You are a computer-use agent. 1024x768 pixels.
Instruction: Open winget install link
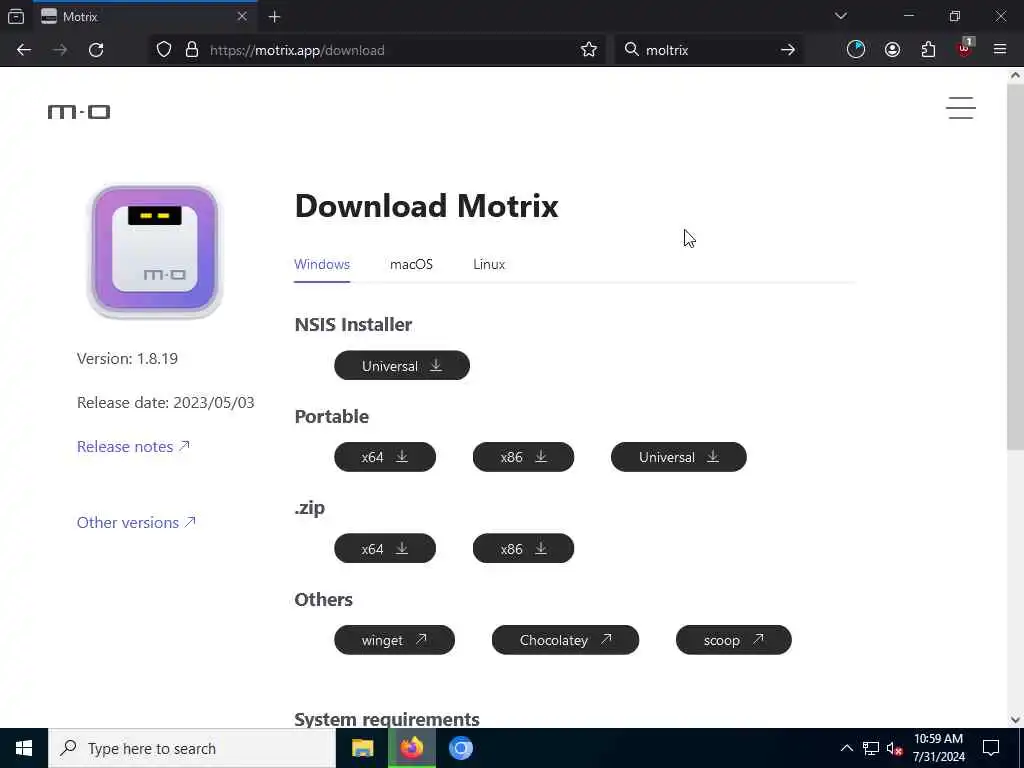coord(394,640)
